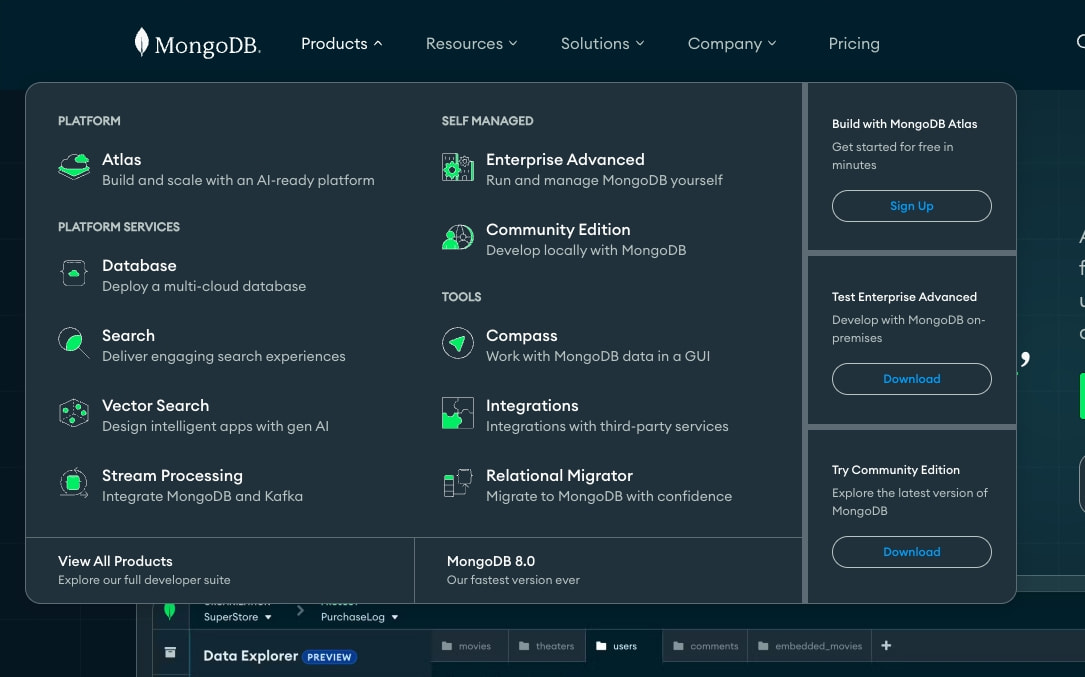Viewport: 1085px width, 677px height.
Task: Open the Pricing page
Action: coord(854,44)
